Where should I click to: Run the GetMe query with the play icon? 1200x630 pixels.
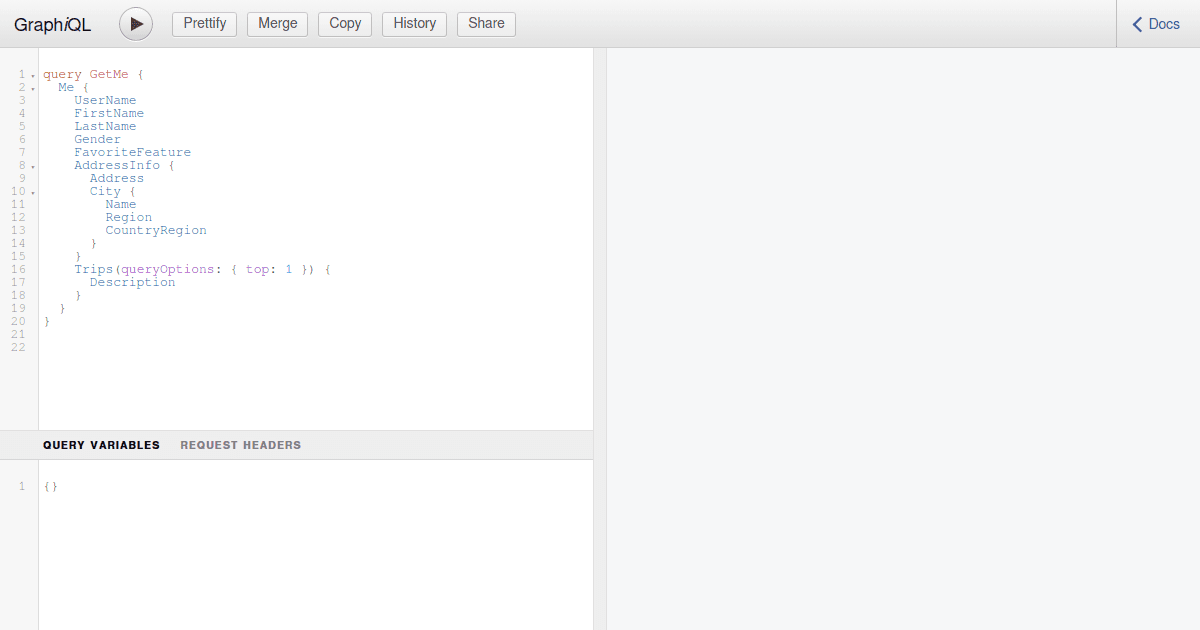click(135, 23)
